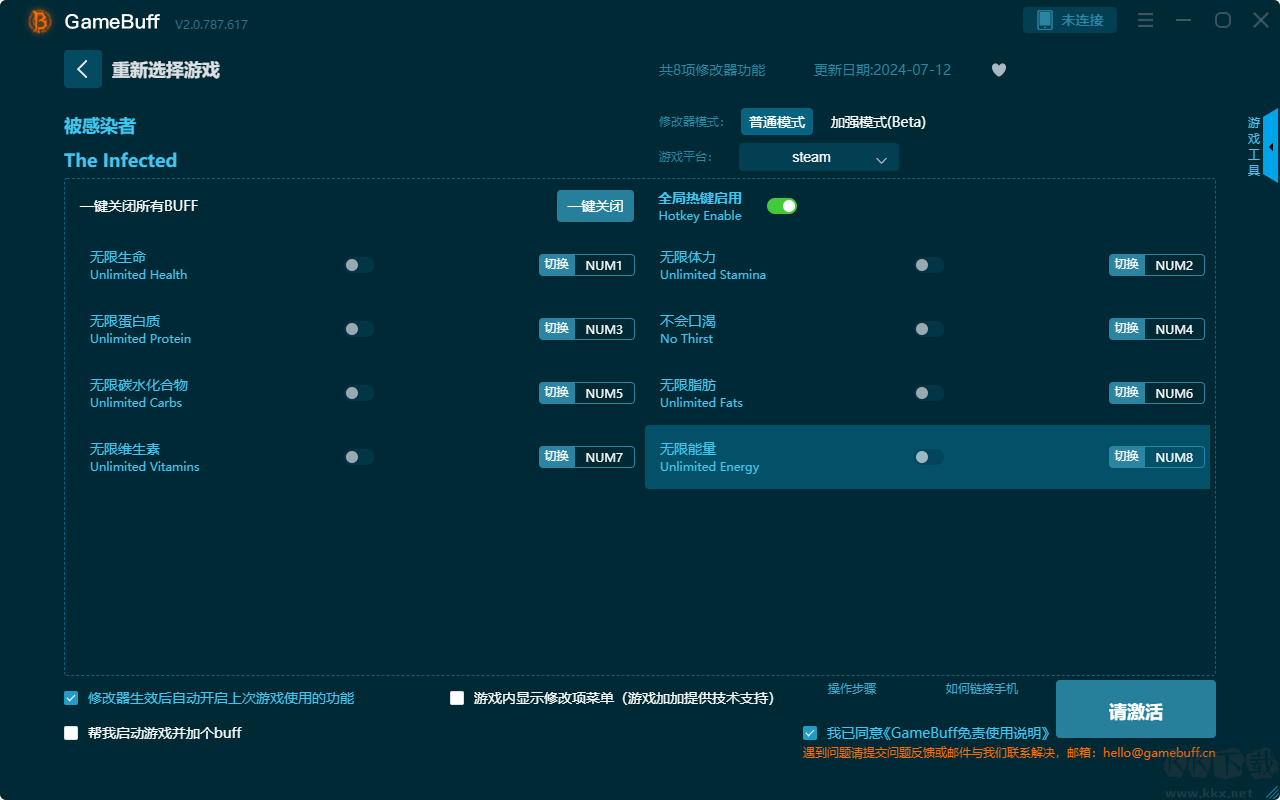Image resolution: width=1280 pixels, height=800 pixels.
Task: Go back using the arrow icon
Action: click(x=83, y=69)
